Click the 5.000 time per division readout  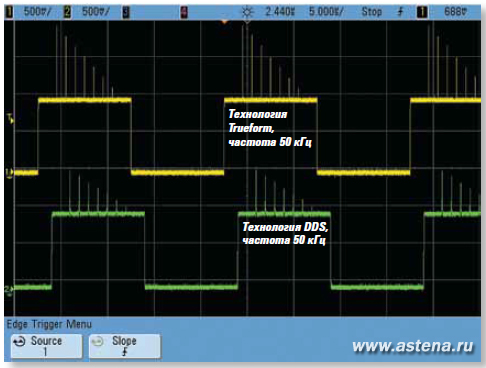[x=326, y=12]
